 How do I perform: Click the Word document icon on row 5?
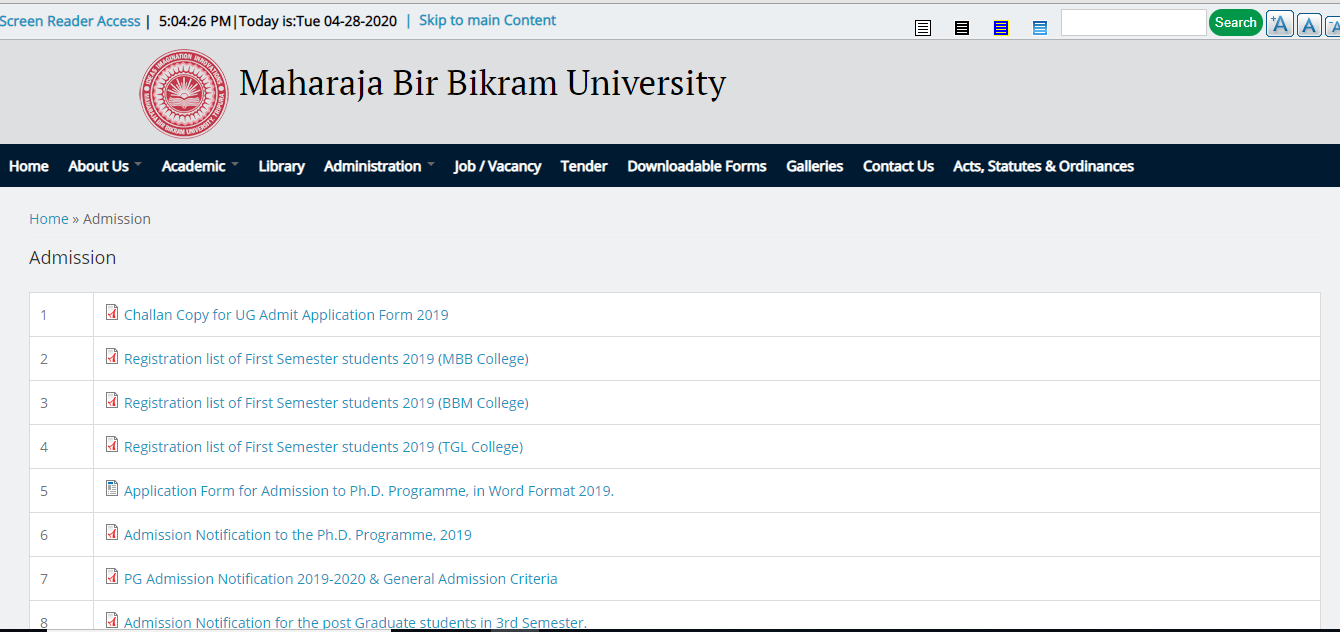pyautogui.click(x=111, y=488)
